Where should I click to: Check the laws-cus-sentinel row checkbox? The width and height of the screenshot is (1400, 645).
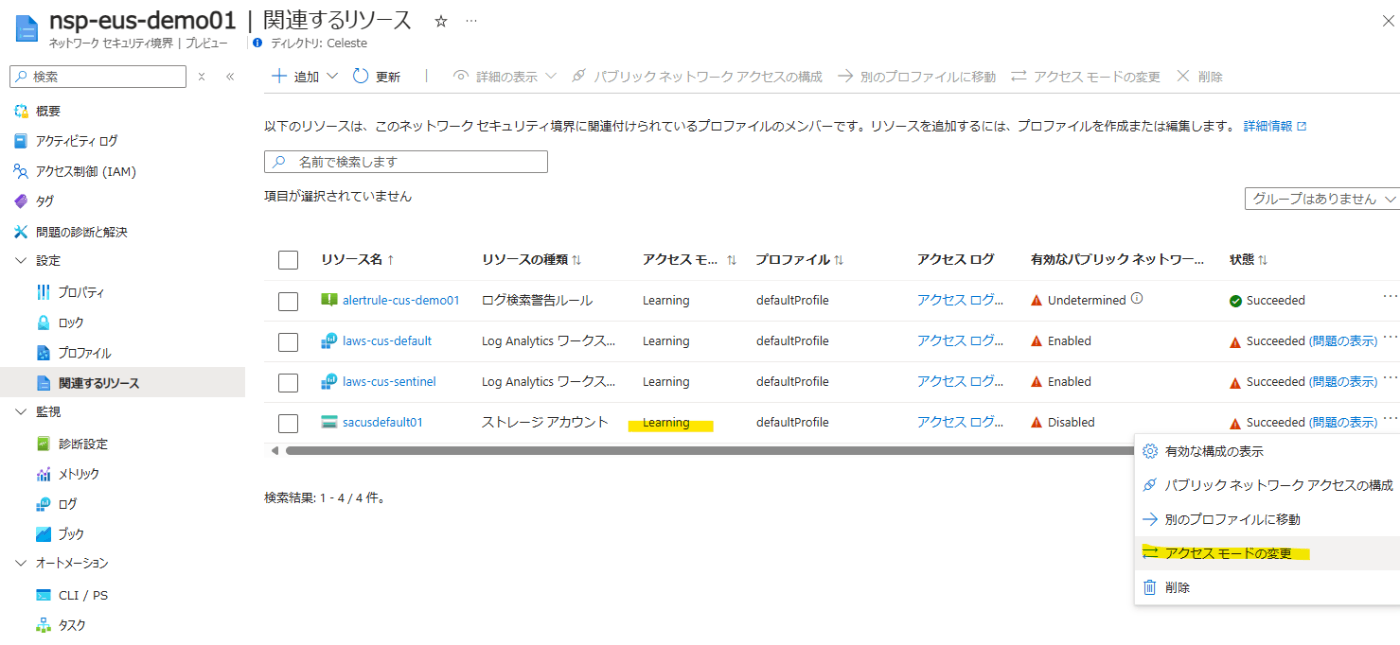tap(288, 382)
